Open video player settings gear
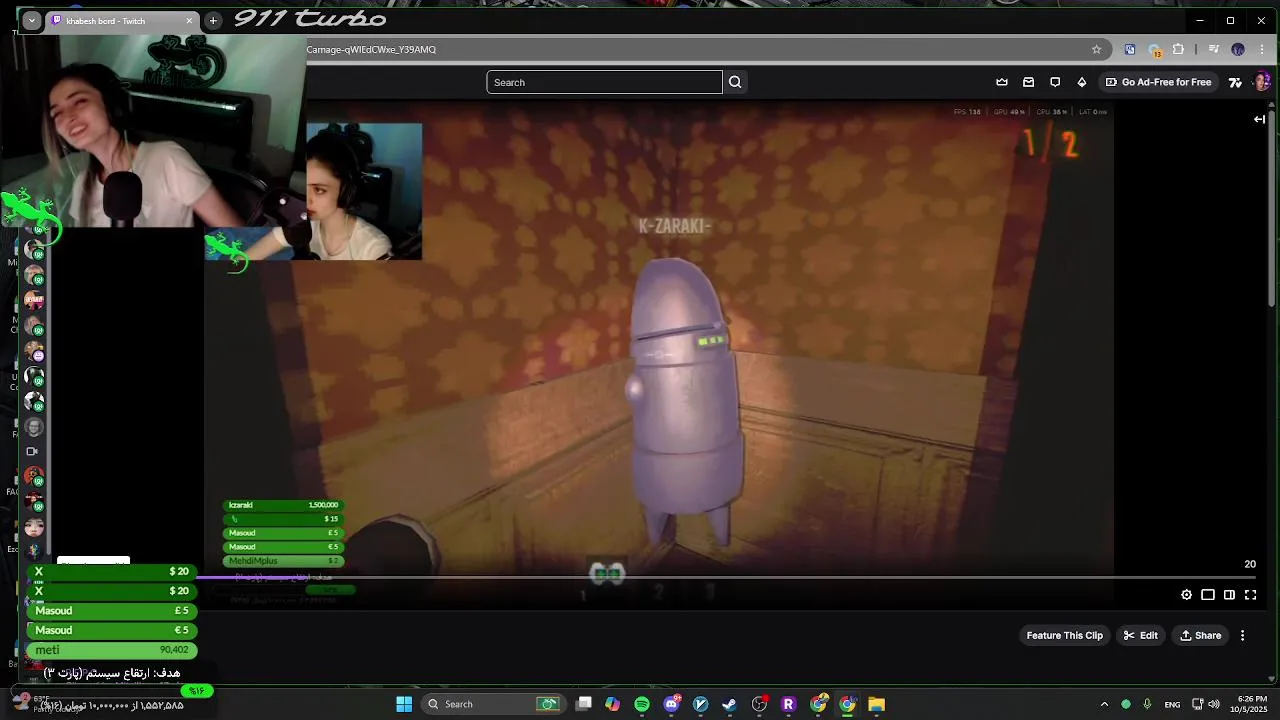Viewport: 1280px width, 720px height. [x=1186, y=595]
